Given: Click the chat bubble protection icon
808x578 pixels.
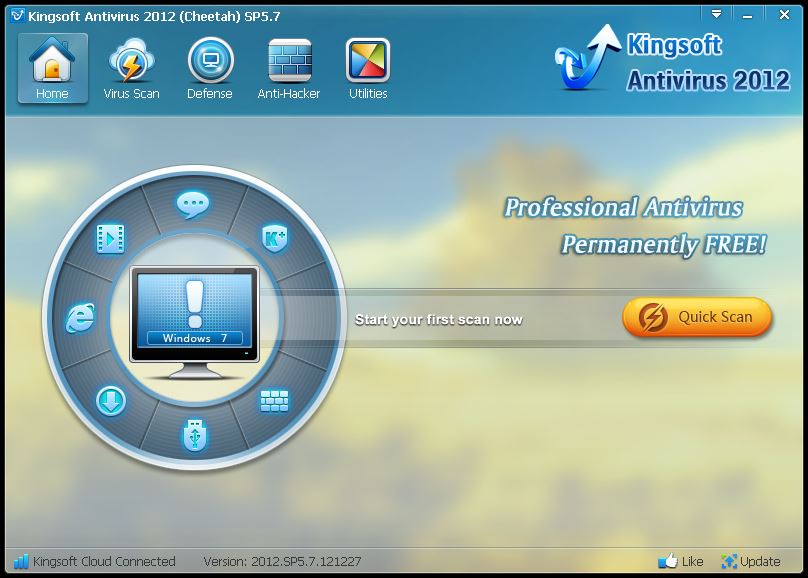Looking at the screenshot, I should (193, 204).
